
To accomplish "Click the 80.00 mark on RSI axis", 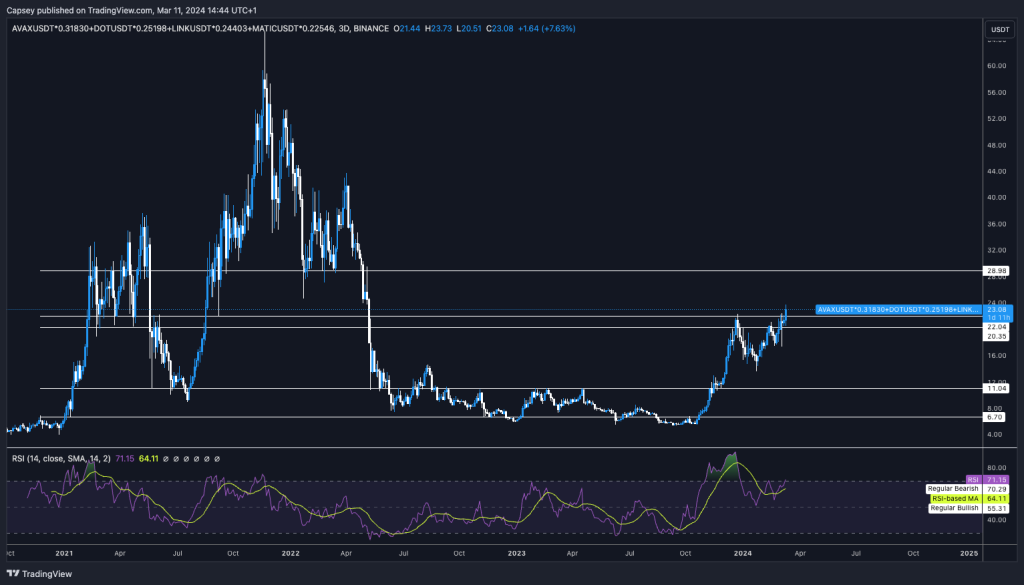I will click(997, 467).
